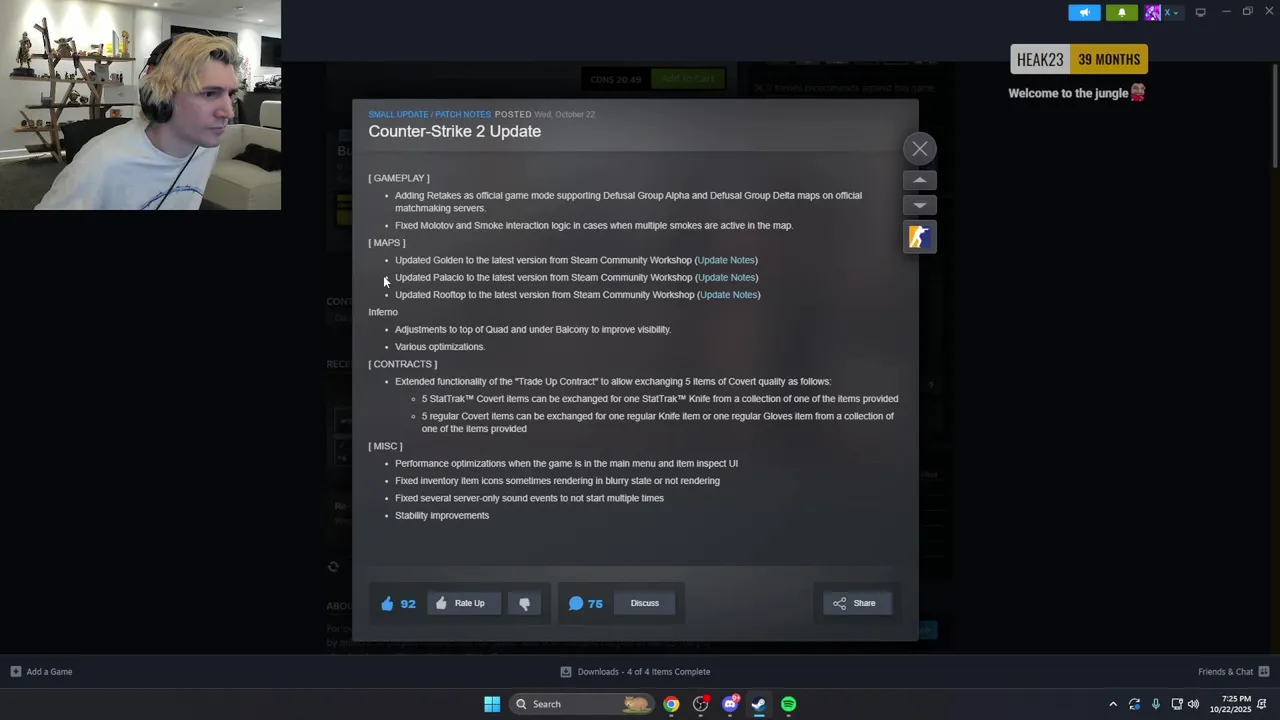This screenshot has height=720, width=1280.
Task: Open Palacio map Update Notes link
Action: tap(726, 277)
